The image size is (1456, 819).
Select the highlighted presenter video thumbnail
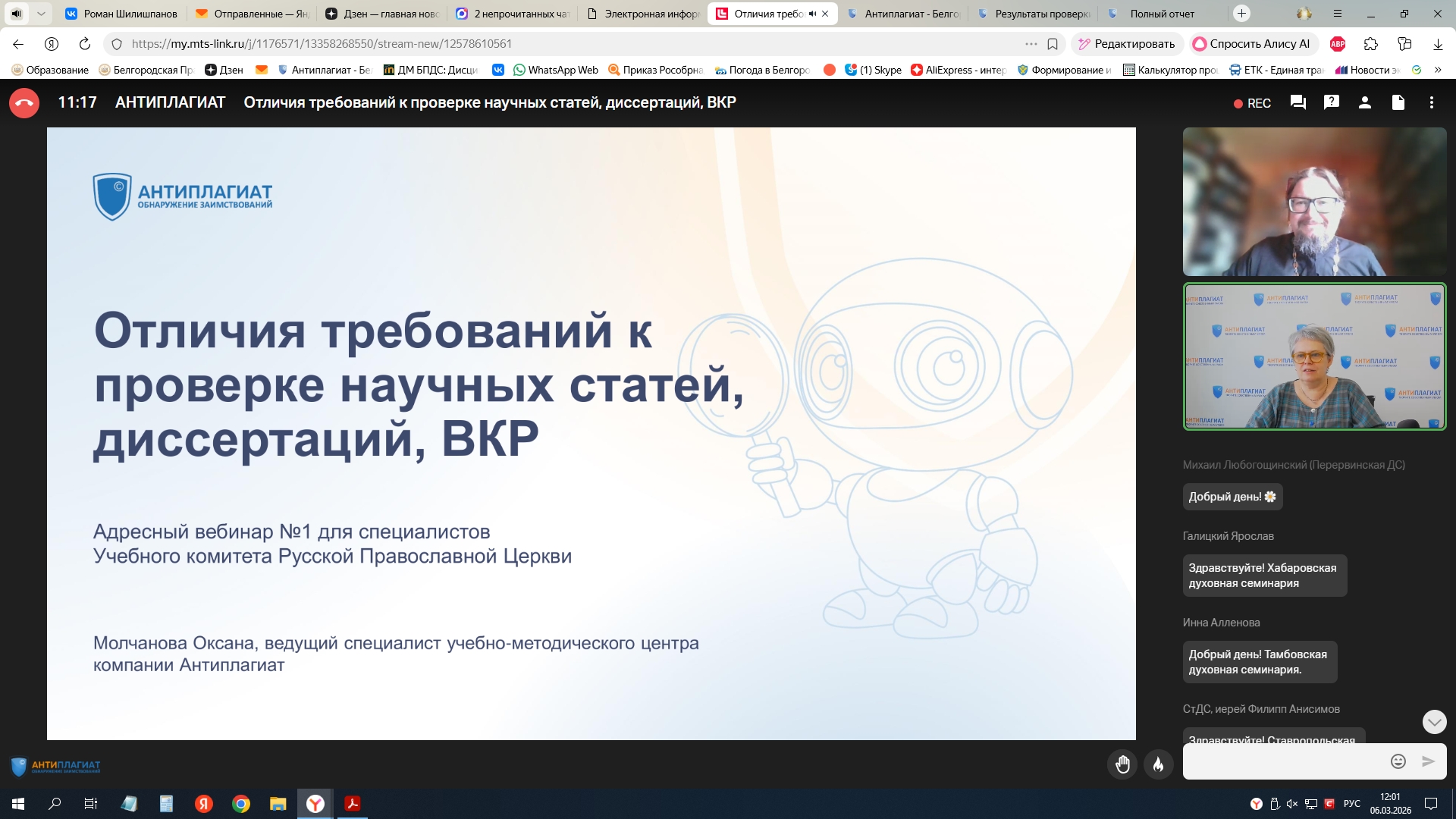click(1314, 356)
